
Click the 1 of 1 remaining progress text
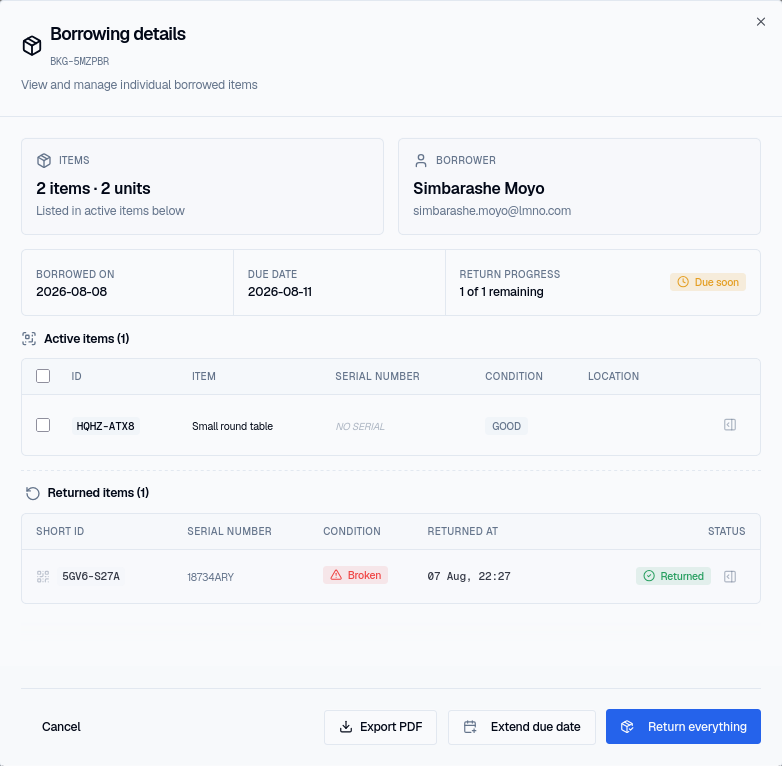click(x=501, y=292)
